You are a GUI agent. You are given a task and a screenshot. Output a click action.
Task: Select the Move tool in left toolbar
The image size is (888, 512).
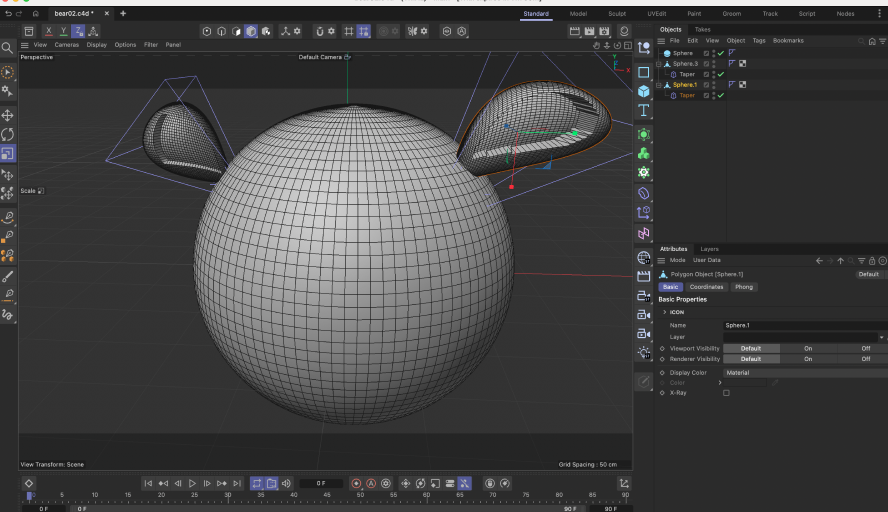tap(8, 115)
